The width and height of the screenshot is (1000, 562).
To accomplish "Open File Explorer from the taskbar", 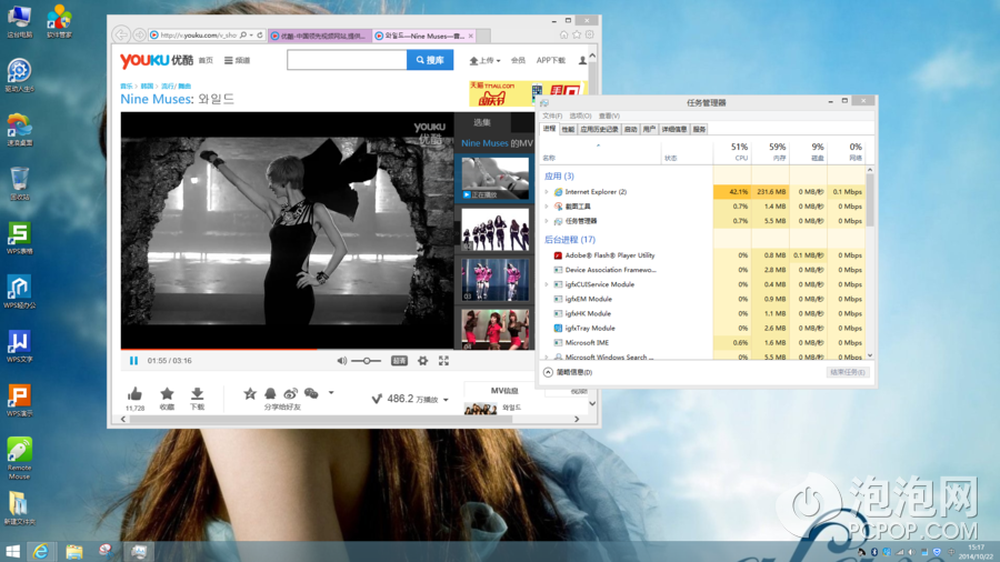I will (74, 551).
